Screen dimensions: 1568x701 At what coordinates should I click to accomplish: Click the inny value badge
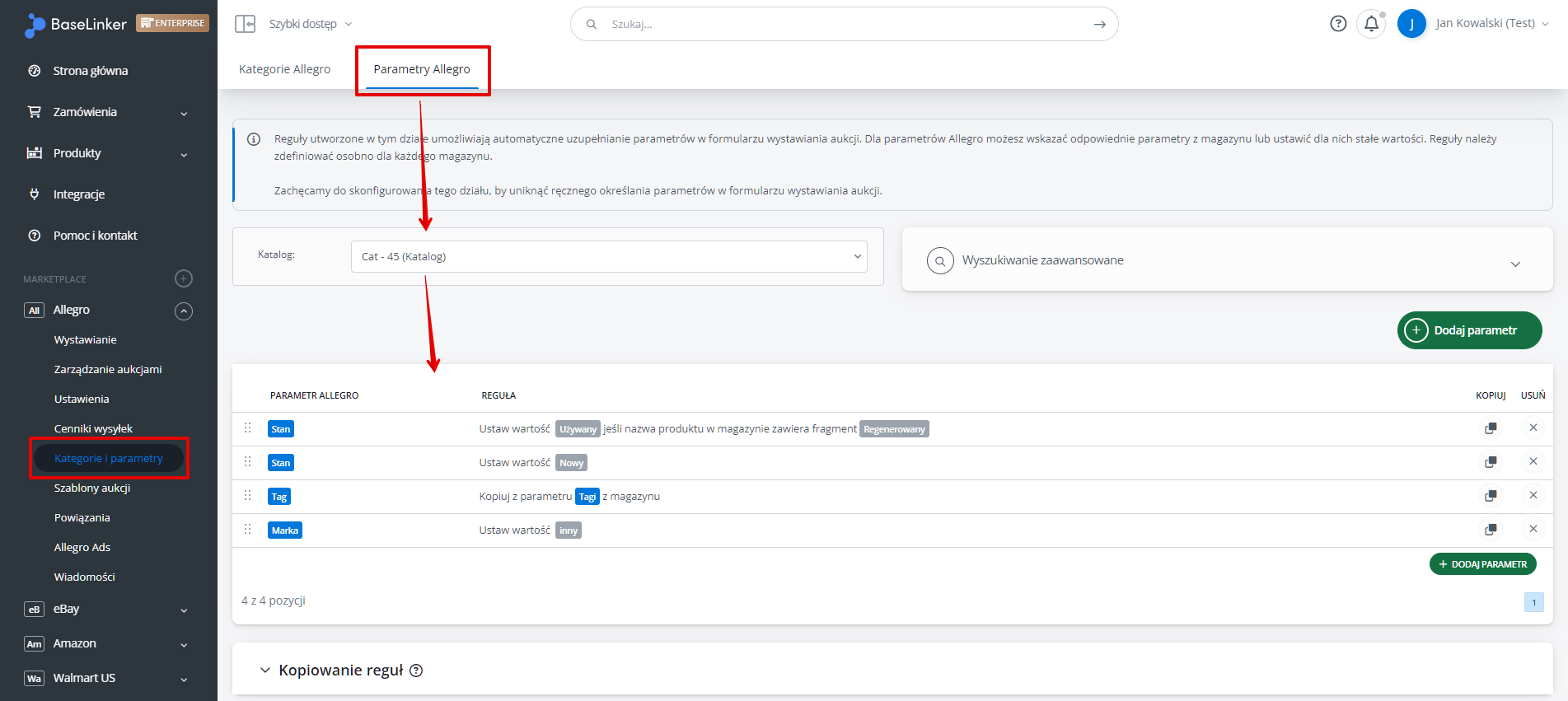[569, 530]
